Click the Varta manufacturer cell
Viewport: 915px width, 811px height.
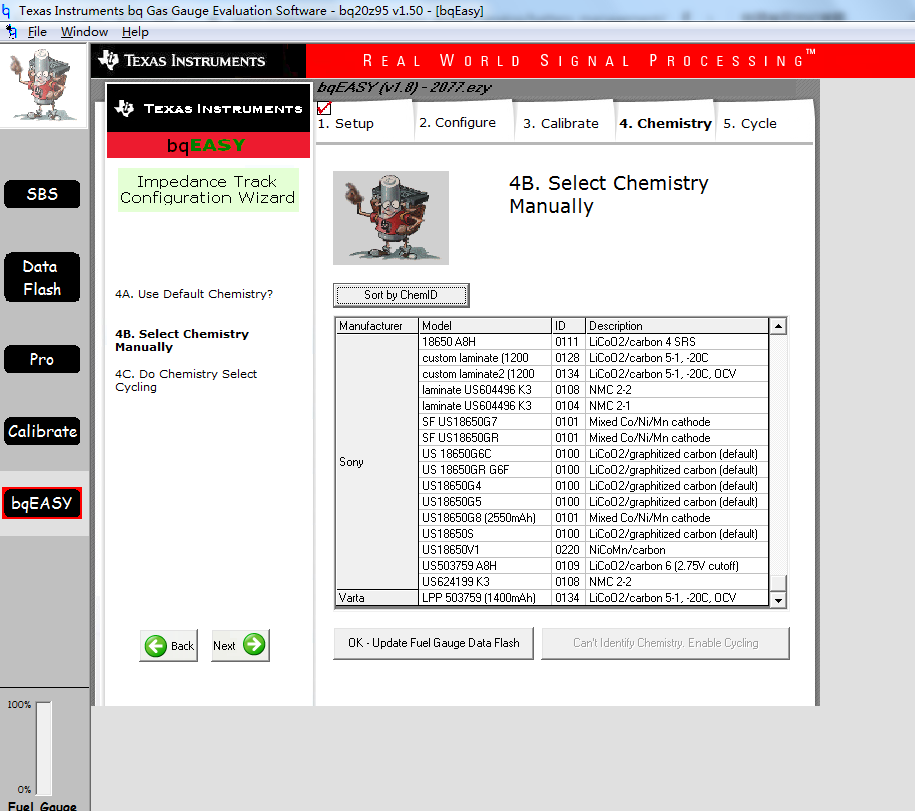point(377,598)
